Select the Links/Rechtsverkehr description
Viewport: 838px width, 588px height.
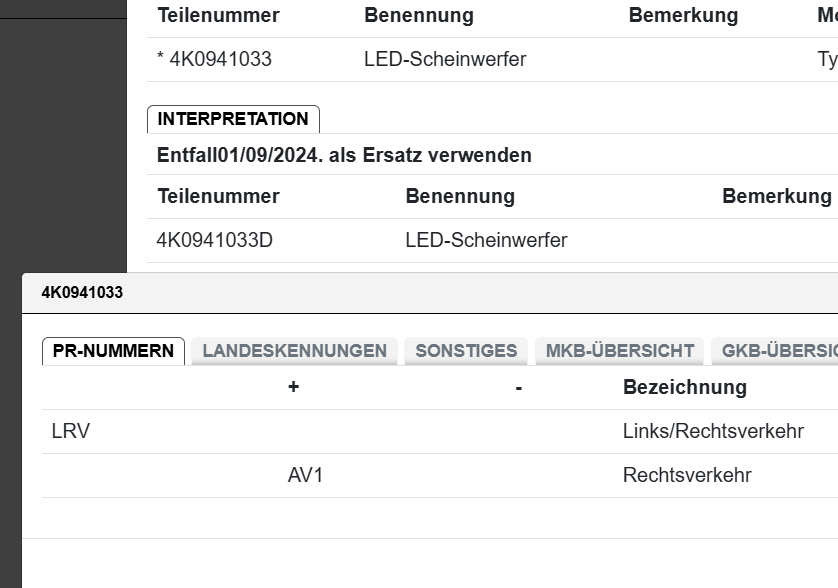coord(713,431)
